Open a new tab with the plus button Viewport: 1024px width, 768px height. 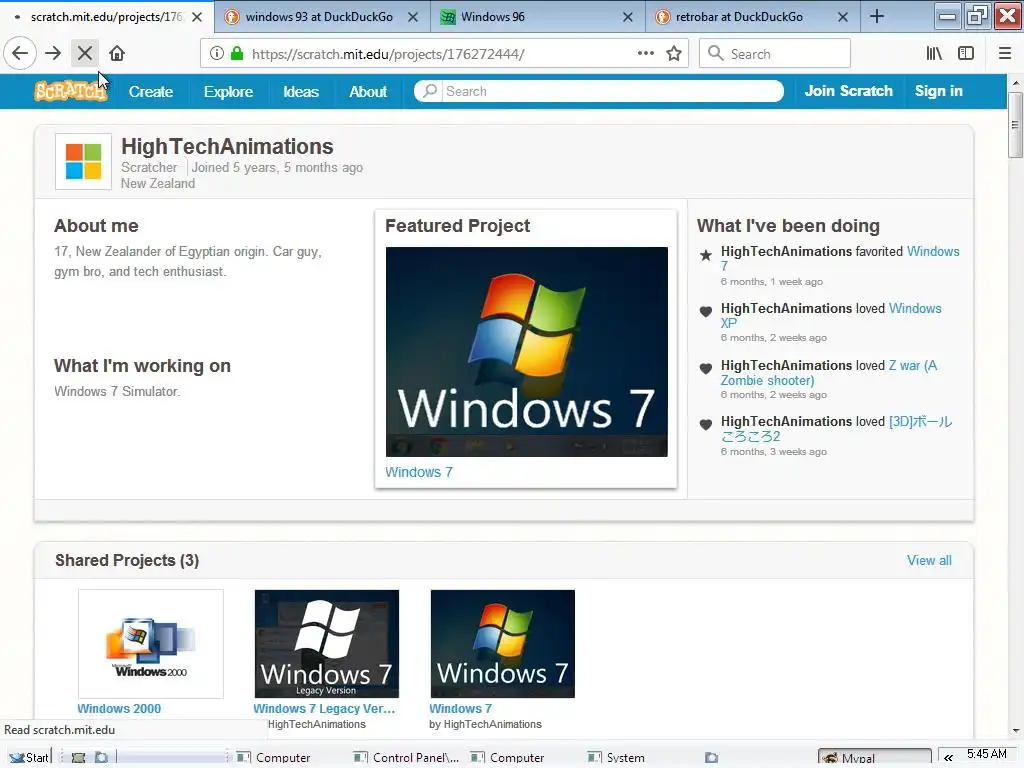[877, 17]
